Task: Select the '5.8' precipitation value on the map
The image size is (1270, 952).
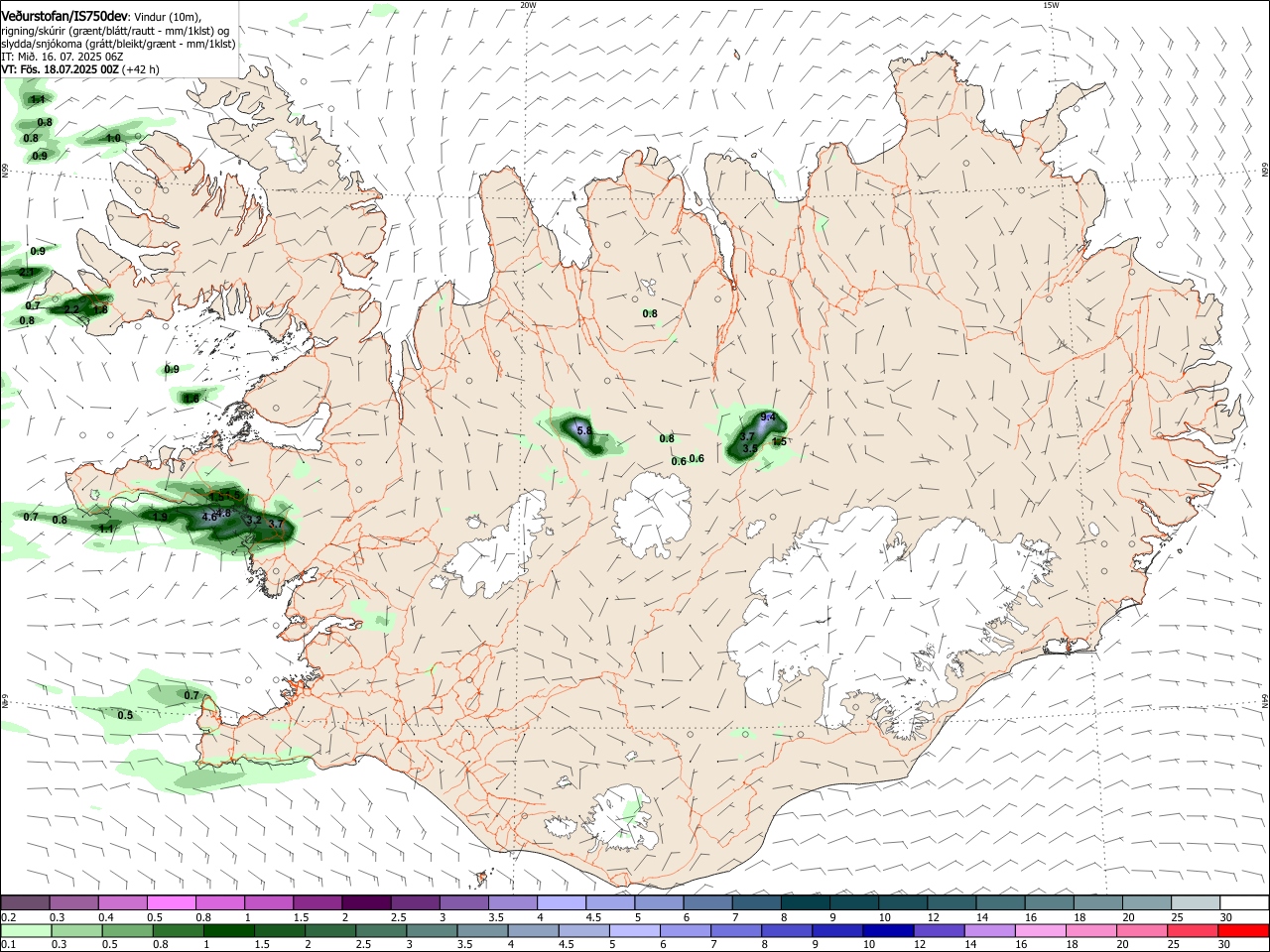Action: click(583, 430)
